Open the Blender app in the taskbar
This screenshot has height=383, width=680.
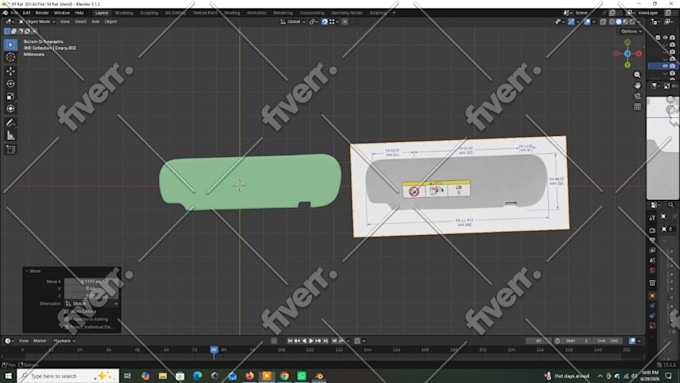tap(319, 376)
